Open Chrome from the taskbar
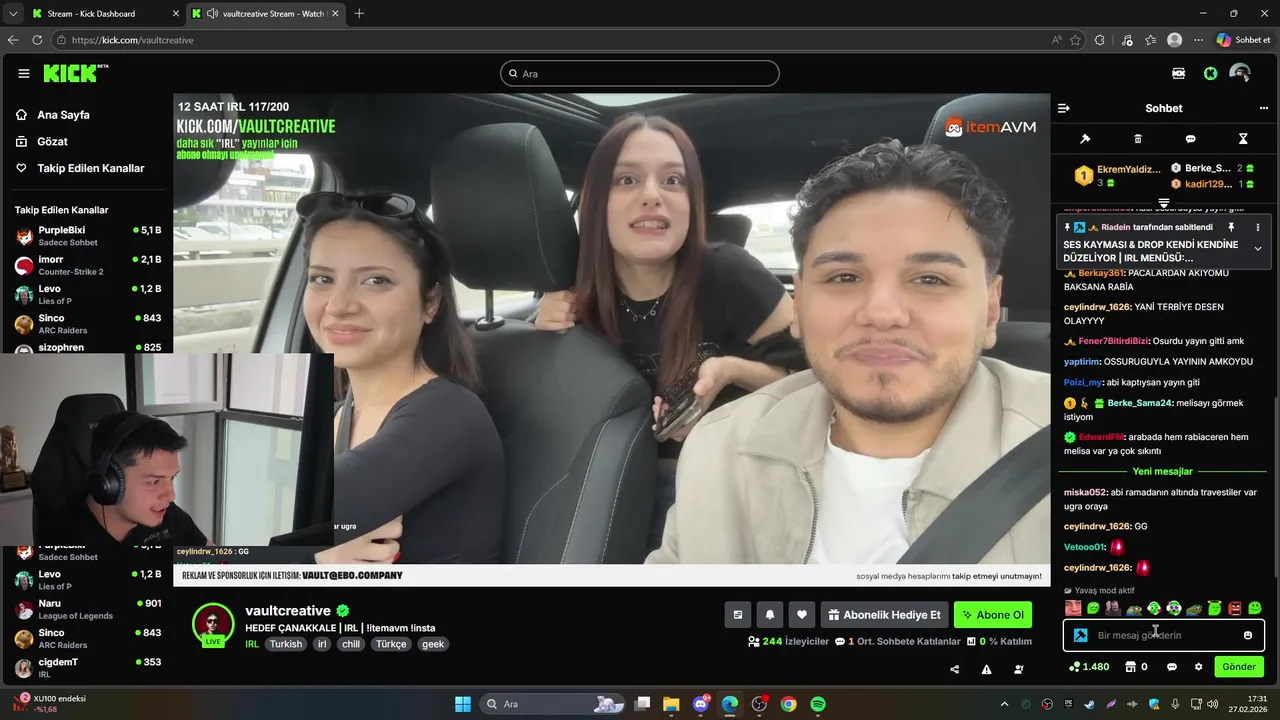Viewport: 1280px width, 720px height. pos(788,704)
